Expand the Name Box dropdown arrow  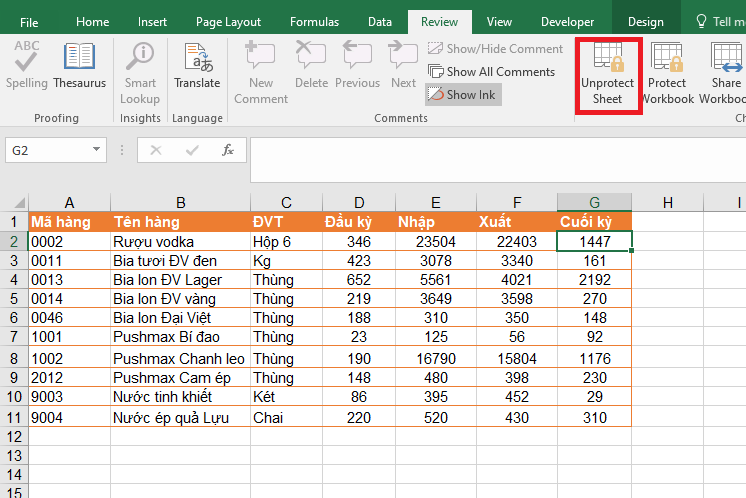[x=97, y=150]
